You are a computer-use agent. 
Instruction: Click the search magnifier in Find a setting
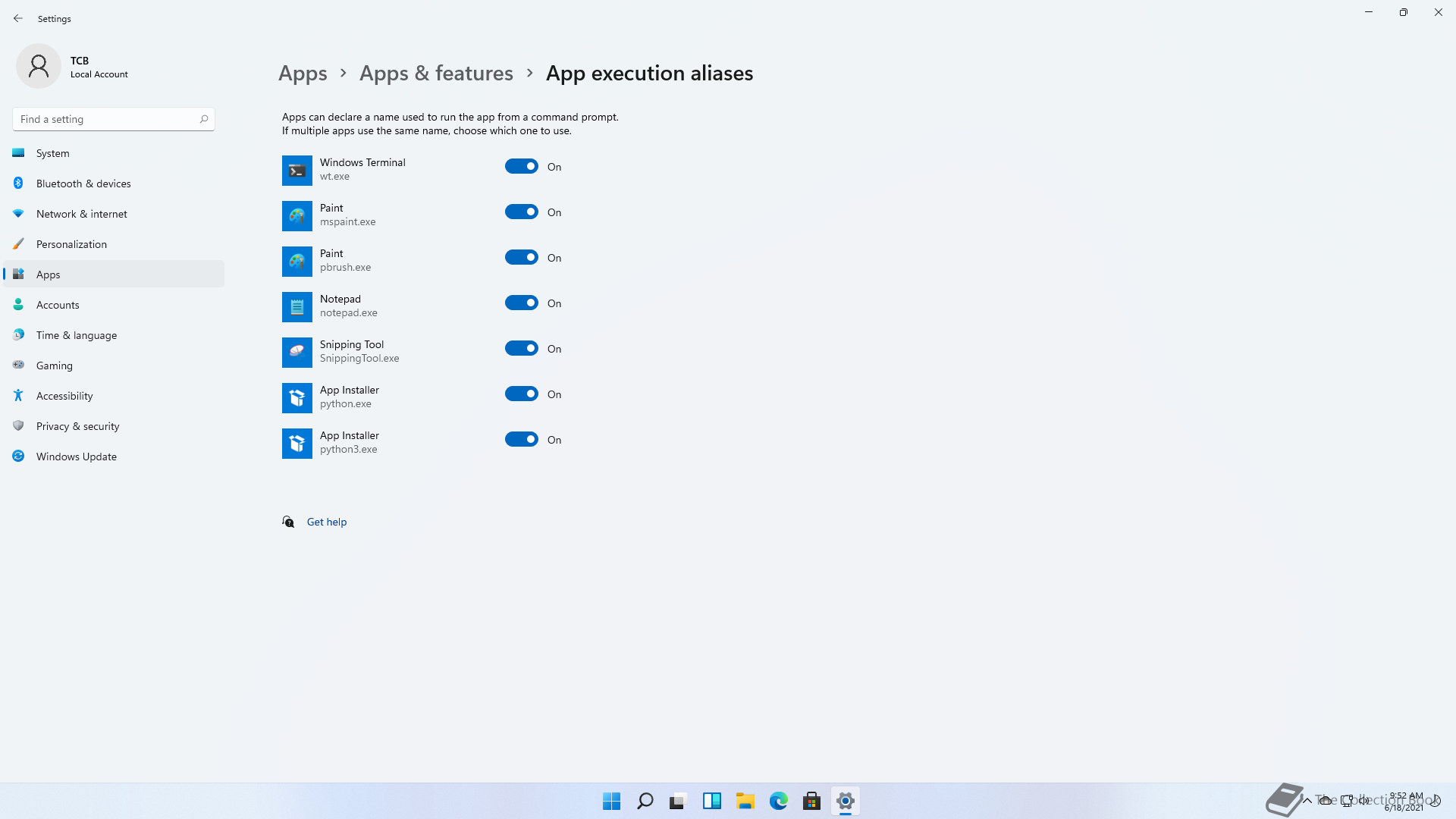coord(204,119)
